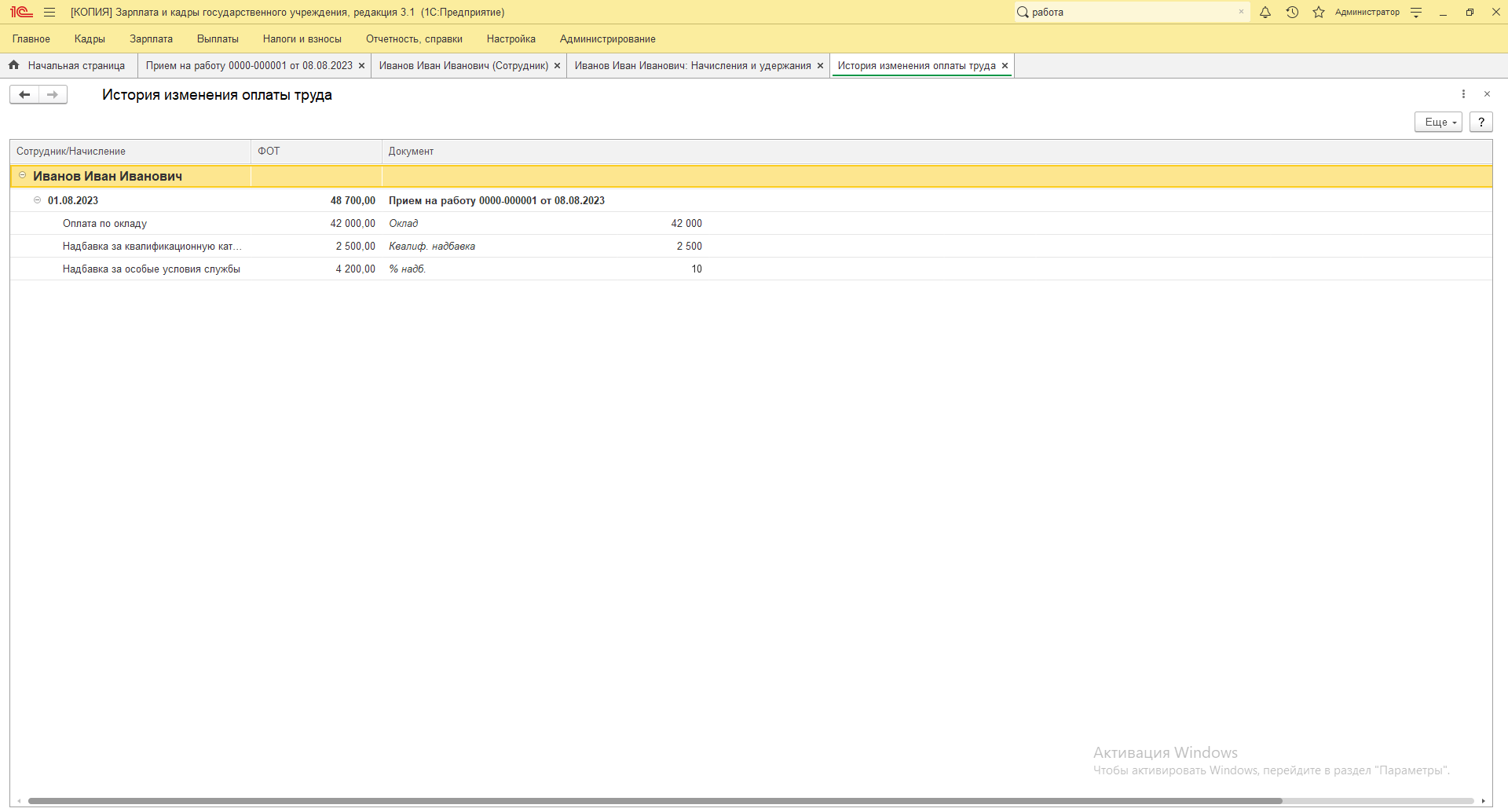Click the 1C logo icon

(x=21, y=13)
